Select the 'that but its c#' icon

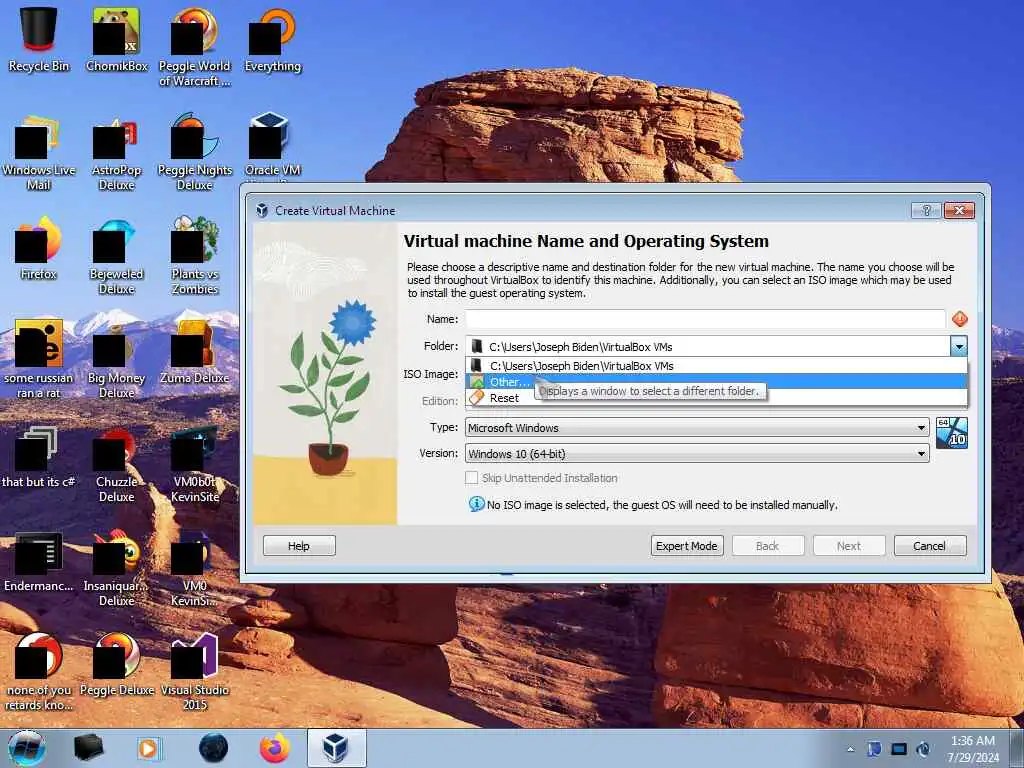pos(39,457)
